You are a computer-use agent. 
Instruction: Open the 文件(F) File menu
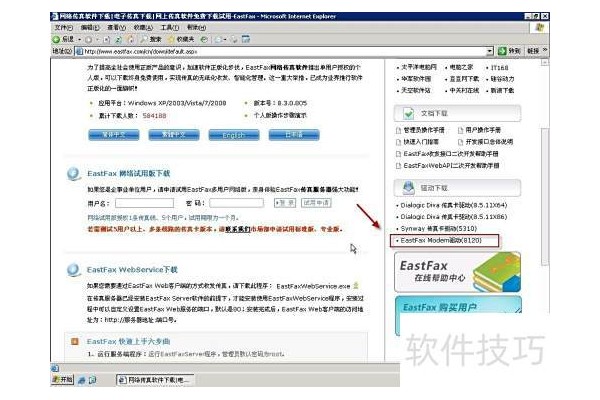[x=63, y=28]
